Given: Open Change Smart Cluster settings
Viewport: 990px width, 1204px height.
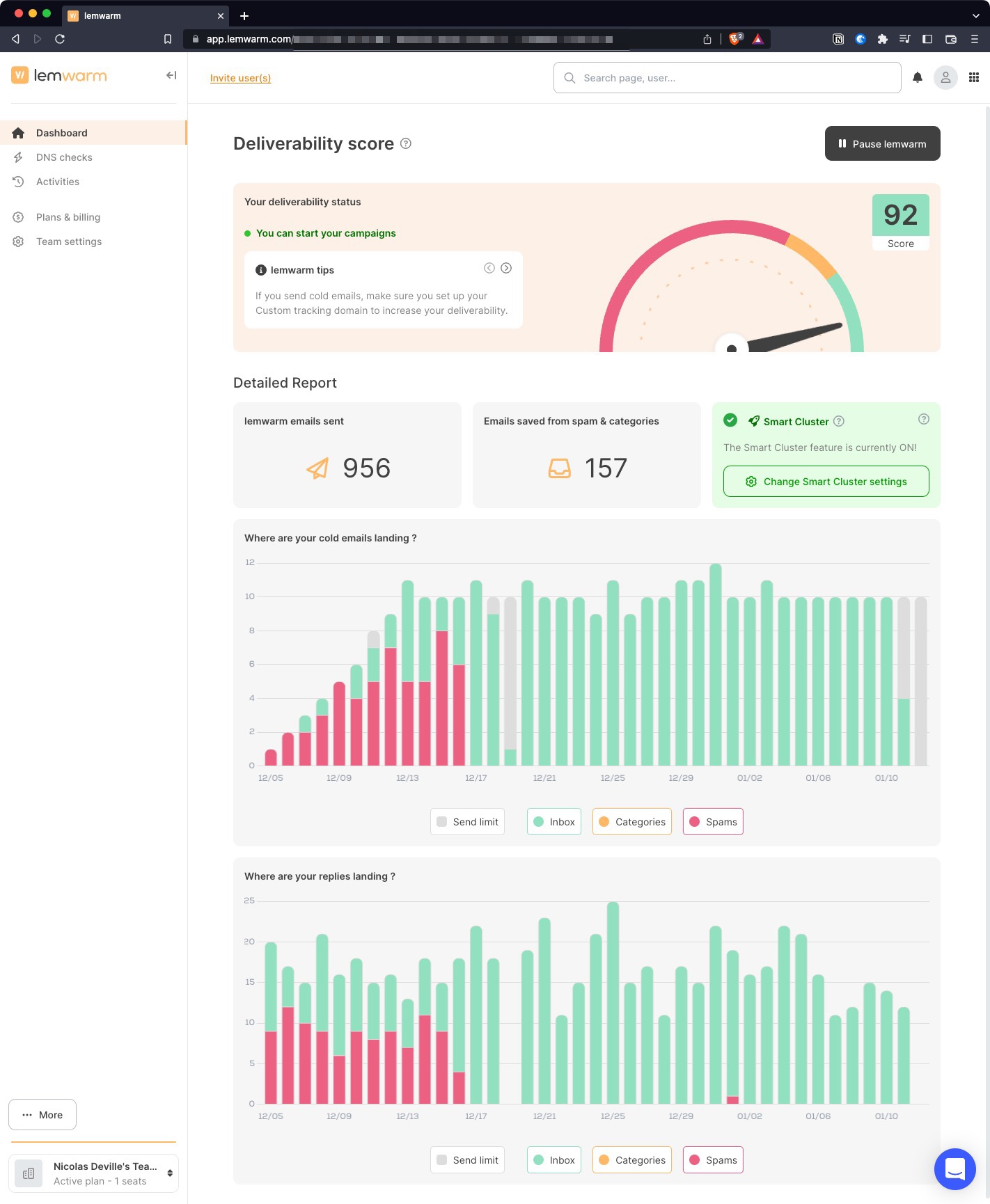Looking at the screenshot, I should 826,482.
